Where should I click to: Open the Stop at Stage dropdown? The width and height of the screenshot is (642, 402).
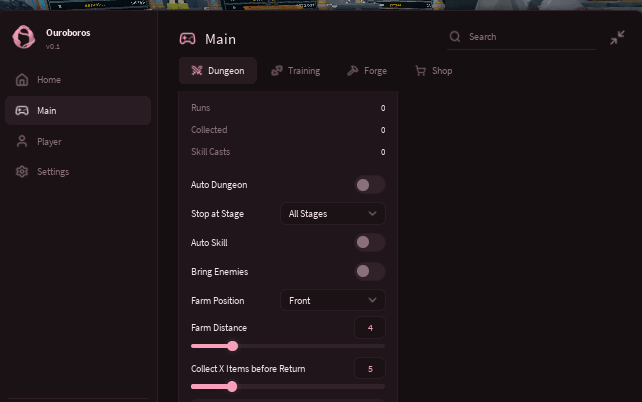[332, 213]
